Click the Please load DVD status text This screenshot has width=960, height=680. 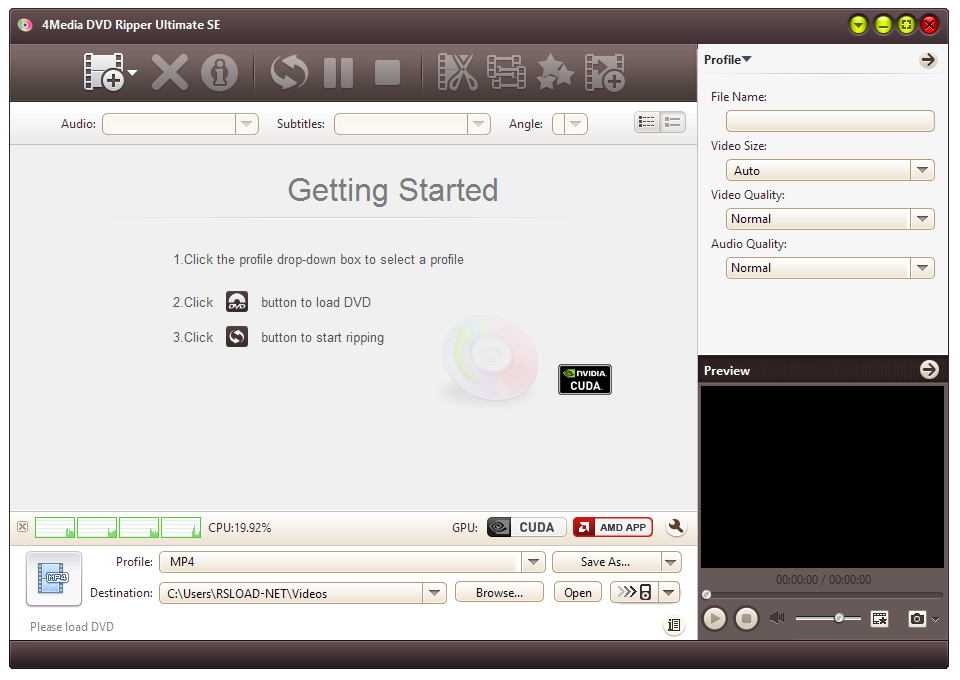point(72,626)
